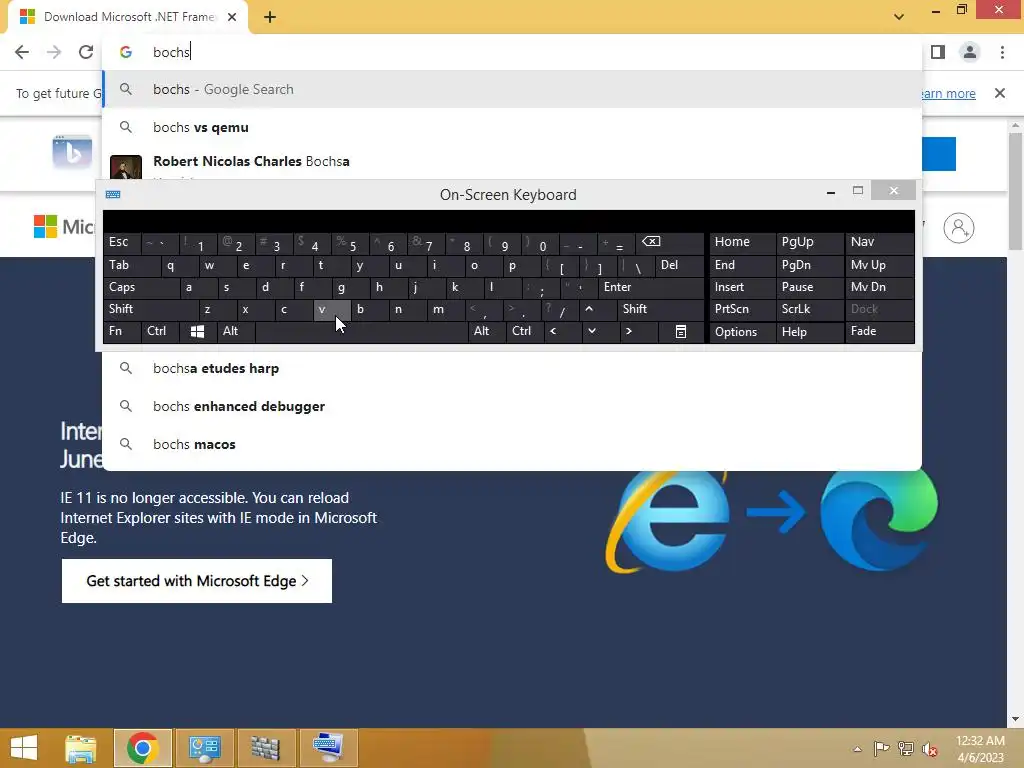Viewport: 1024px width, 768px height.
Task: Click scrollbar down arrow
Action: click(x=1015, y=719)
